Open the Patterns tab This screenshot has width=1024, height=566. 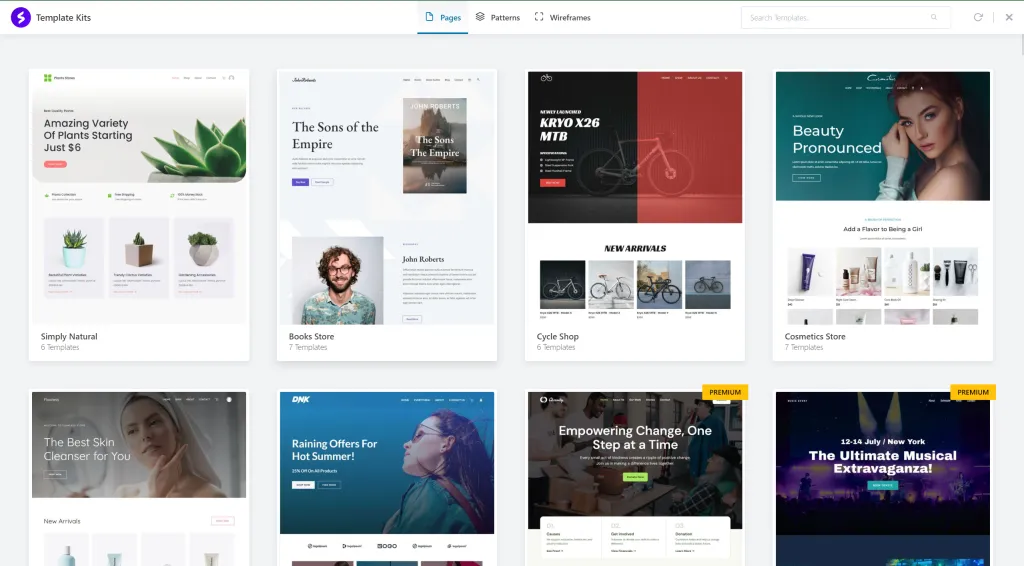tap(497, 17)
